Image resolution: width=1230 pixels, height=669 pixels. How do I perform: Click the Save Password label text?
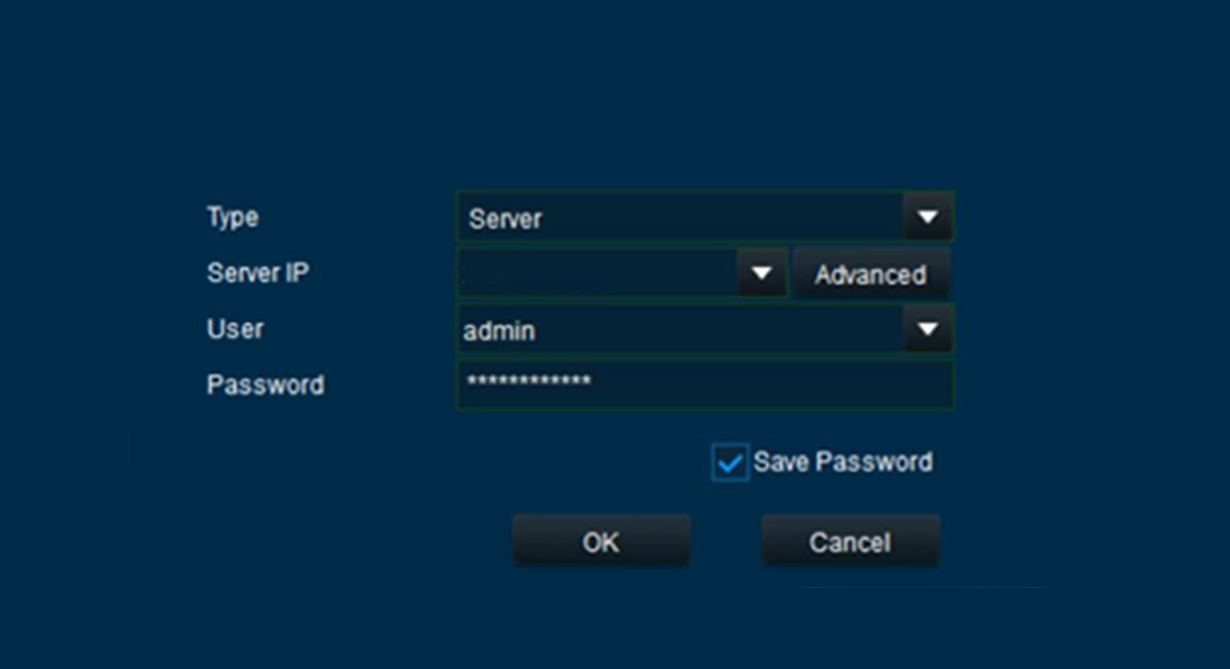click(x=843, y=462)
